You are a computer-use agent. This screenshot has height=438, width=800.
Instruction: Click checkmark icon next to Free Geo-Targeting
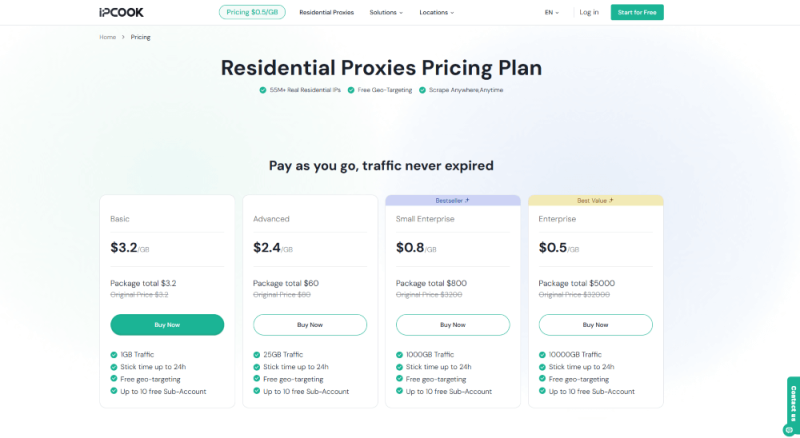click(351, 90)
